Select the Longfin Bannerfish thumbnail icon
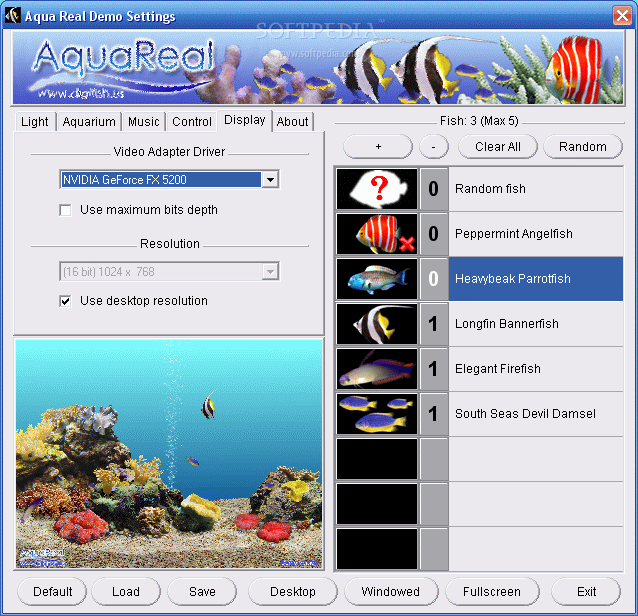The image size is (638, 616). [377, 324]
